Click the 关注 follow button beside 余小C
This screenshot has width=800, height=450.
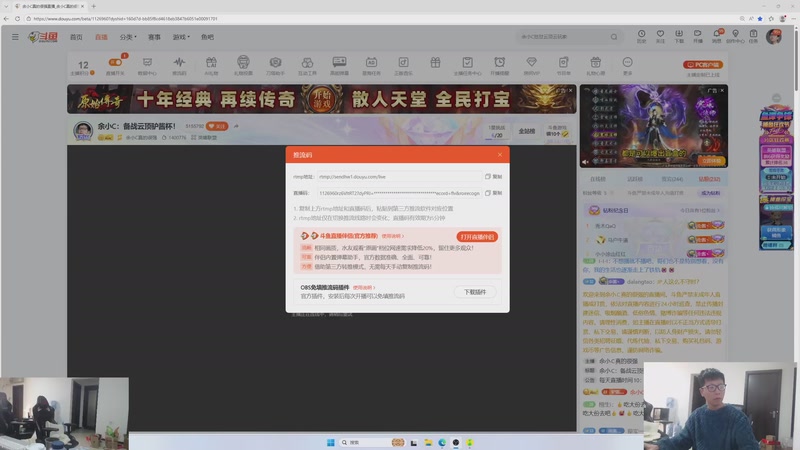(217, 126)
